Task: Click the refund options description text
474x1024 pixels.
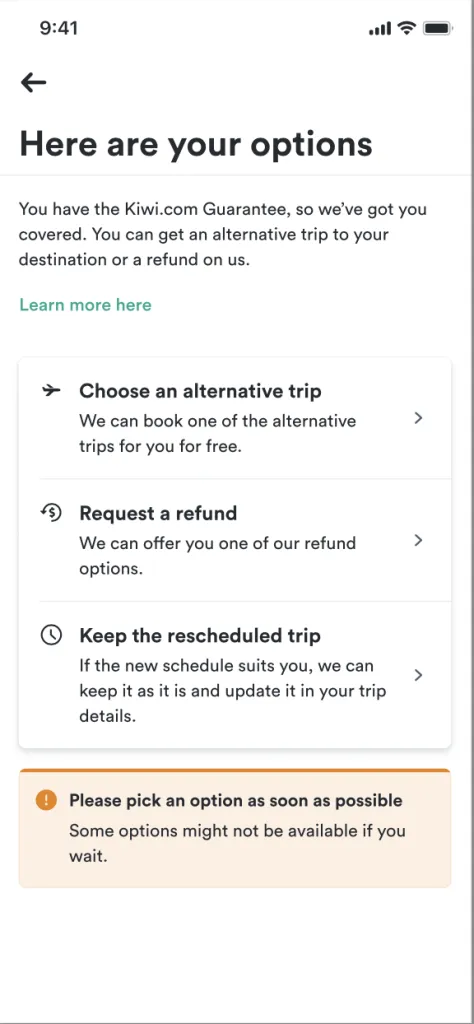Action: pyautogui.click(x=217, y=556)
